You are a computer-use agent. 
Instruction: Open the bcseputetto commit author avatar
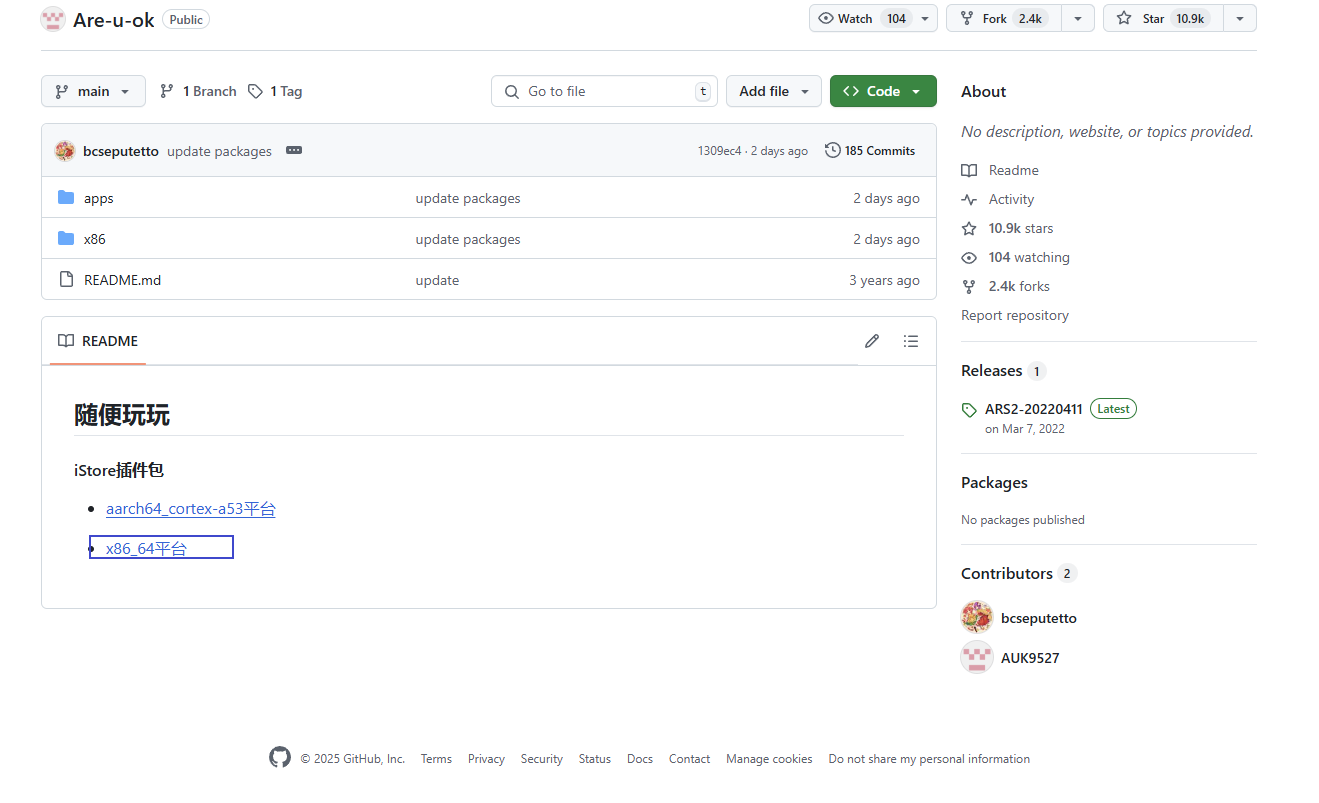coord(65,151)
